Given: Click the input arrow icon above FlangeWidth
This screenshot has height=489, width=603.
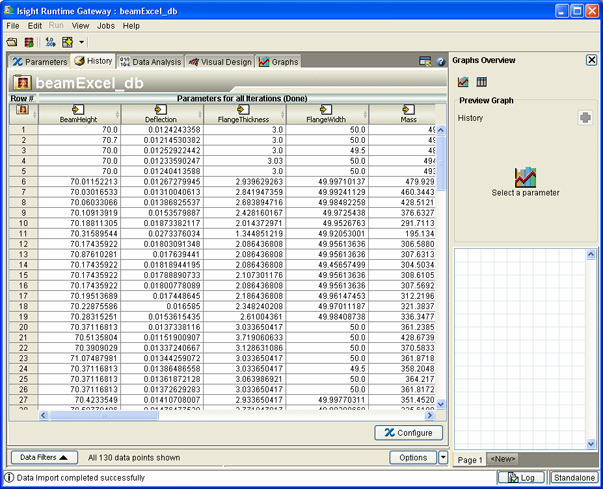Looking at the screenshot, I should tap(326, 110).
